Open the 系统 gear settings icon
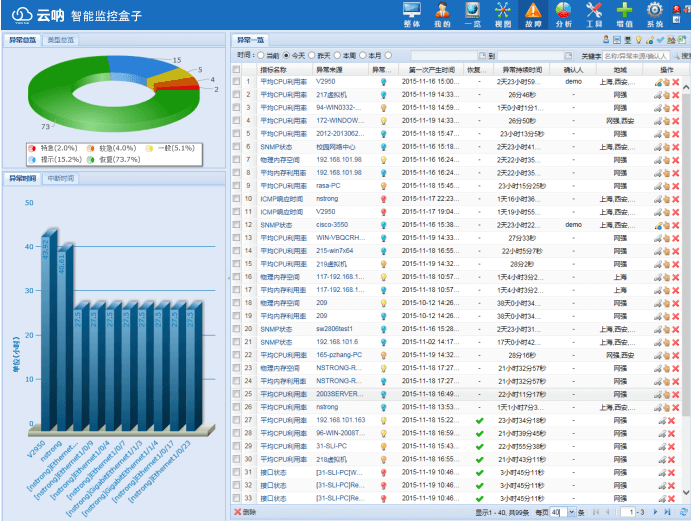 655,12
